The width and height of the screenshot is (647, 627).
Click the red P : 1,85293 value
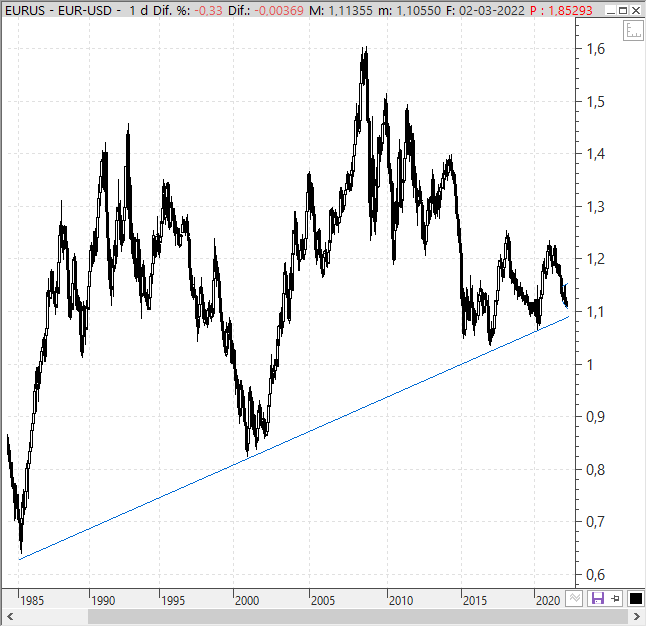[561, 10]
